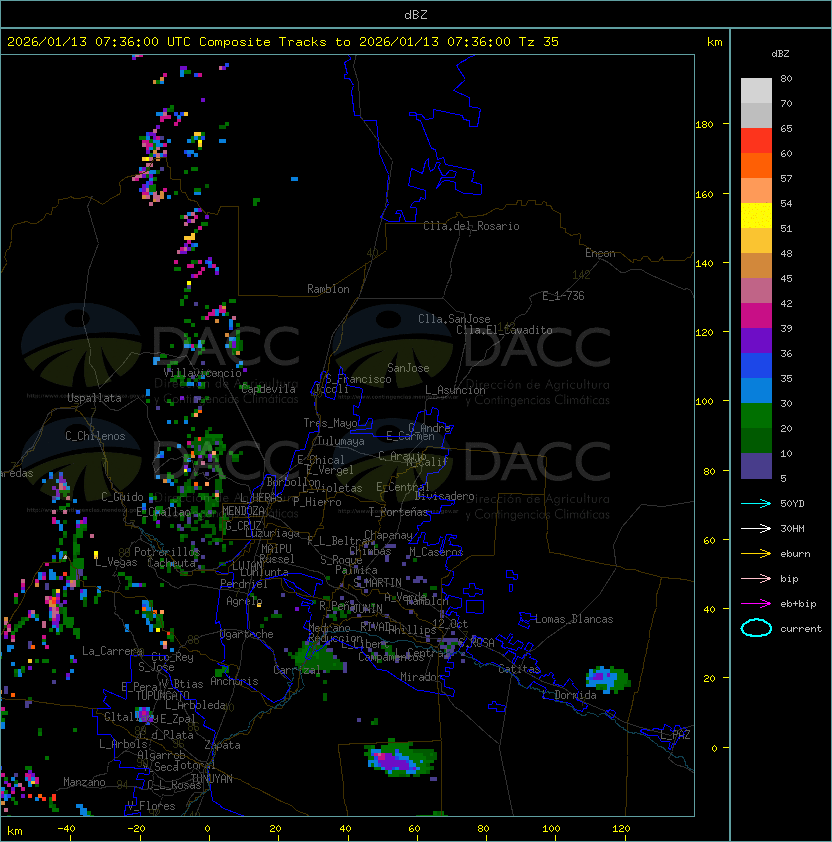The width and height of the screenshot is (832, 842).
Task: Click the green echo near Carrizal
Action: pyautogui.click(x=318, y=656)
